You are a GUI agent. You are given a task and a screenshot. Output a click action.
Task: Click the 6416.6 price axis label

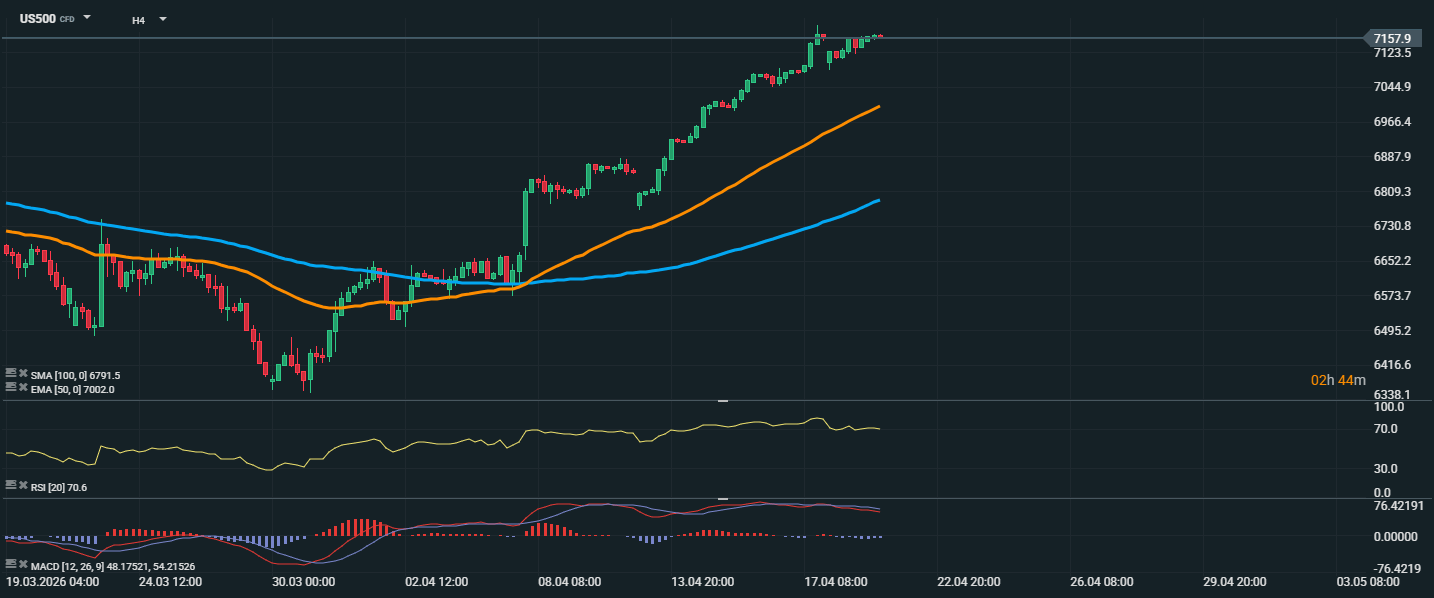point(1392,365)
